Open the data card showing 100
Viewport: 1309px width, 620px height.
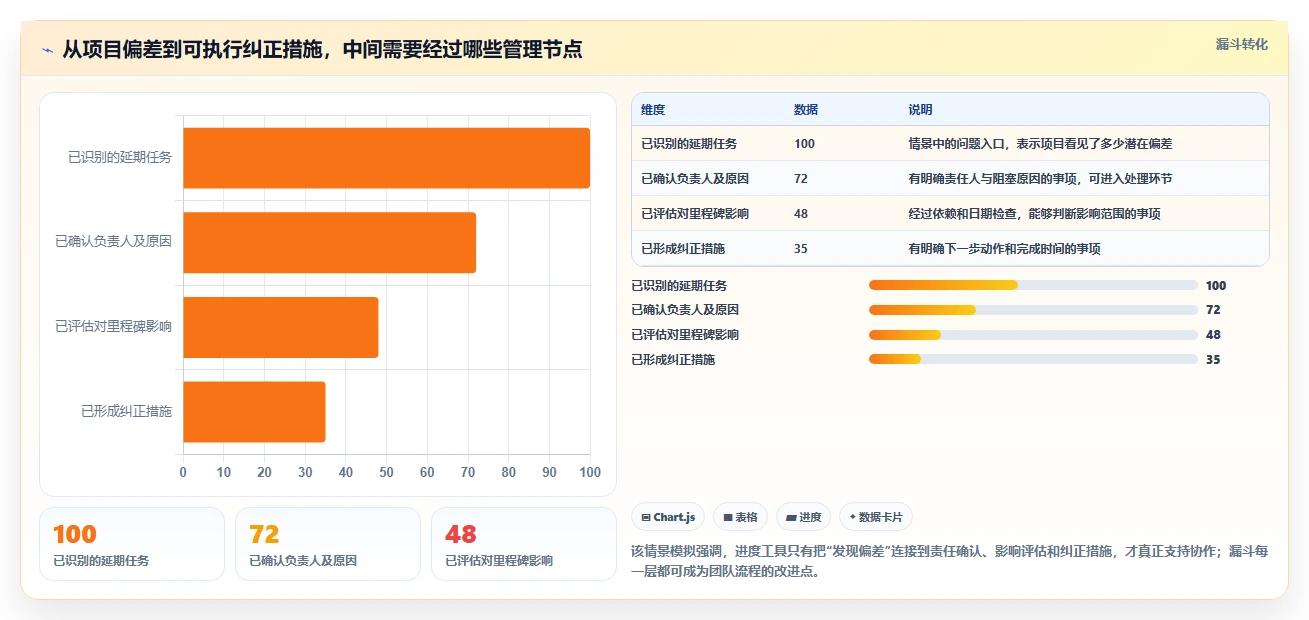tap(132, 544)
